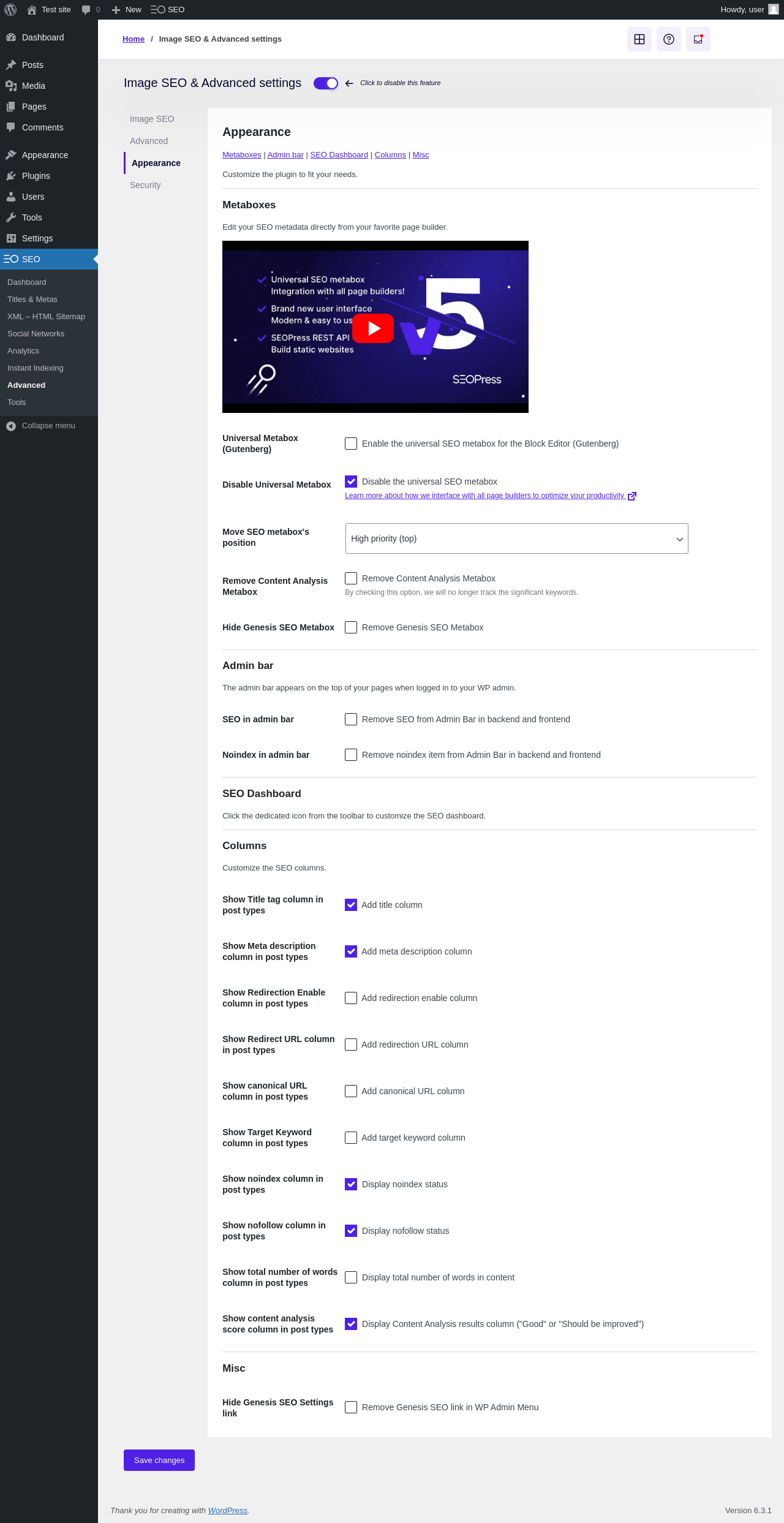The image size is (784, 1523).
Task: Jump to Metaboxes section link
Action: pos(242,155)
